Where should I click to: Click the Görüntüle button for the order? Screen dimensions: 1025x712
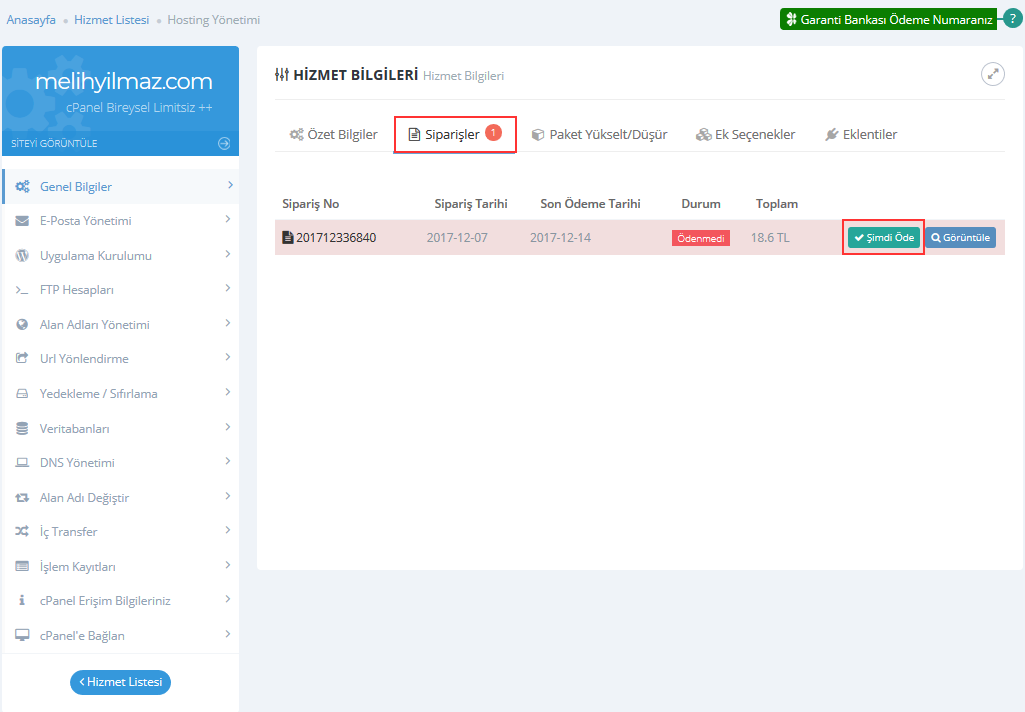point(960,238)
